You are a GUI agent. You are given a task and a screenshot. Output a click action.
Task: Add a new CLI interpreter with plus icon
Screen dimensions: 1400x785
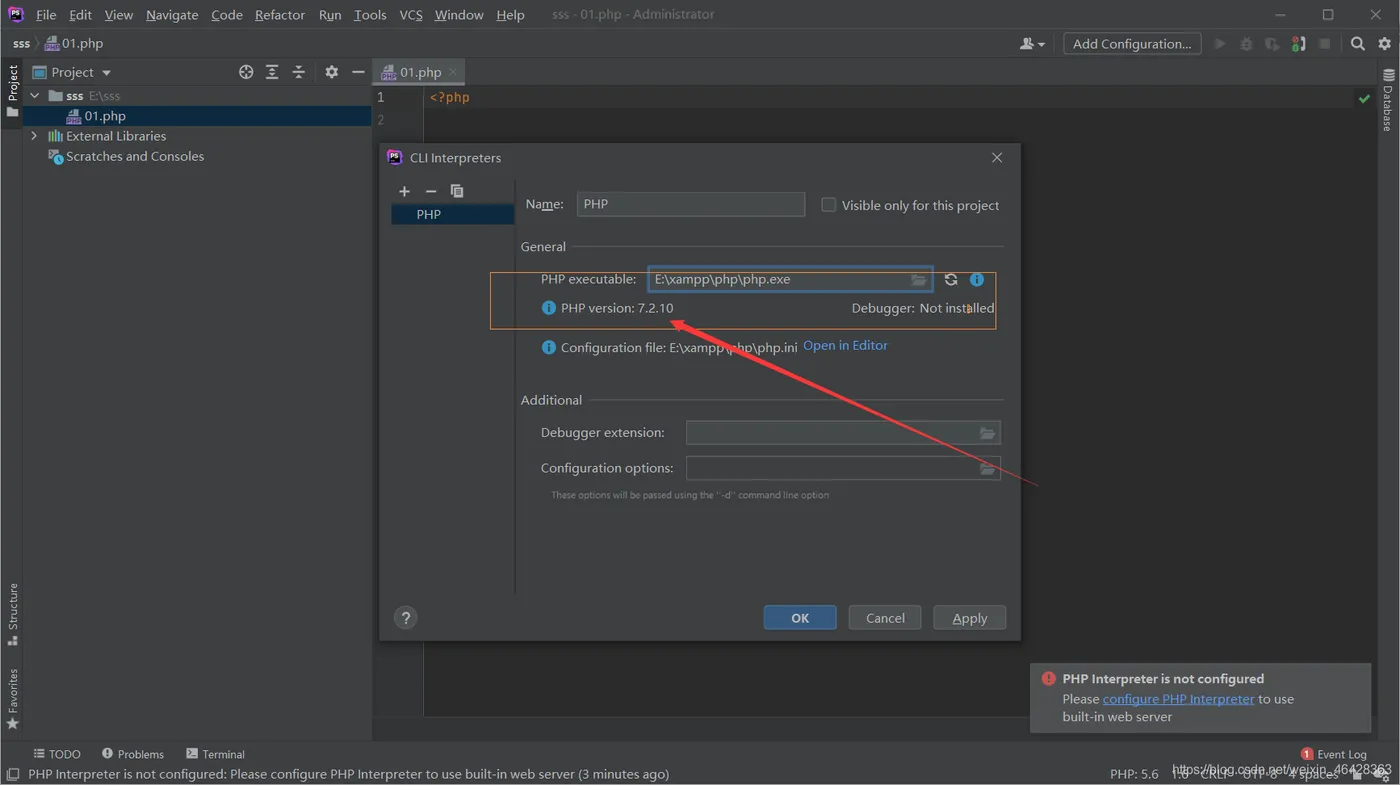pyautogui.click(x=404, y=191)
